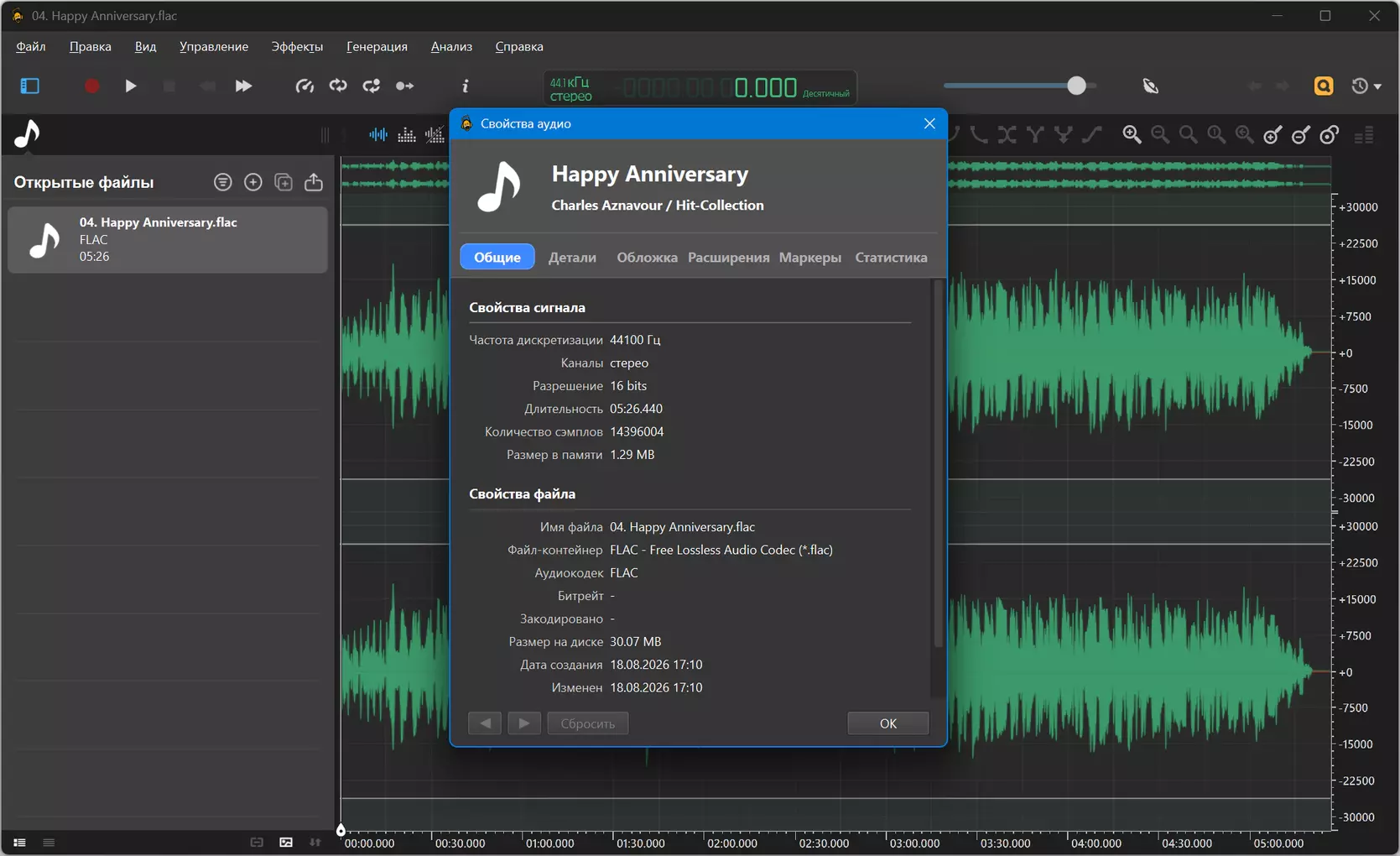Click the fast-forward button
Viewport: 1400px width, 856px height.
(x=243, y=86)
